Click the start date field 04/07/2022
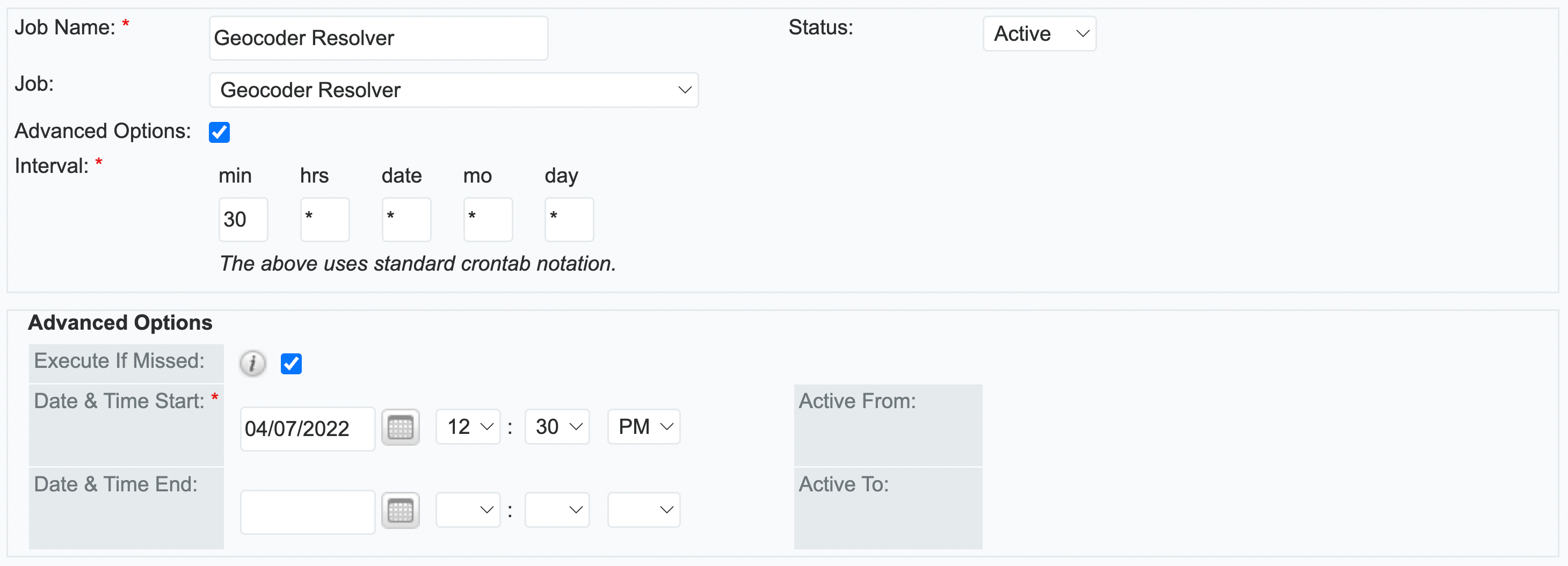Screen dimensions: 1568x566 pos(307,429)
